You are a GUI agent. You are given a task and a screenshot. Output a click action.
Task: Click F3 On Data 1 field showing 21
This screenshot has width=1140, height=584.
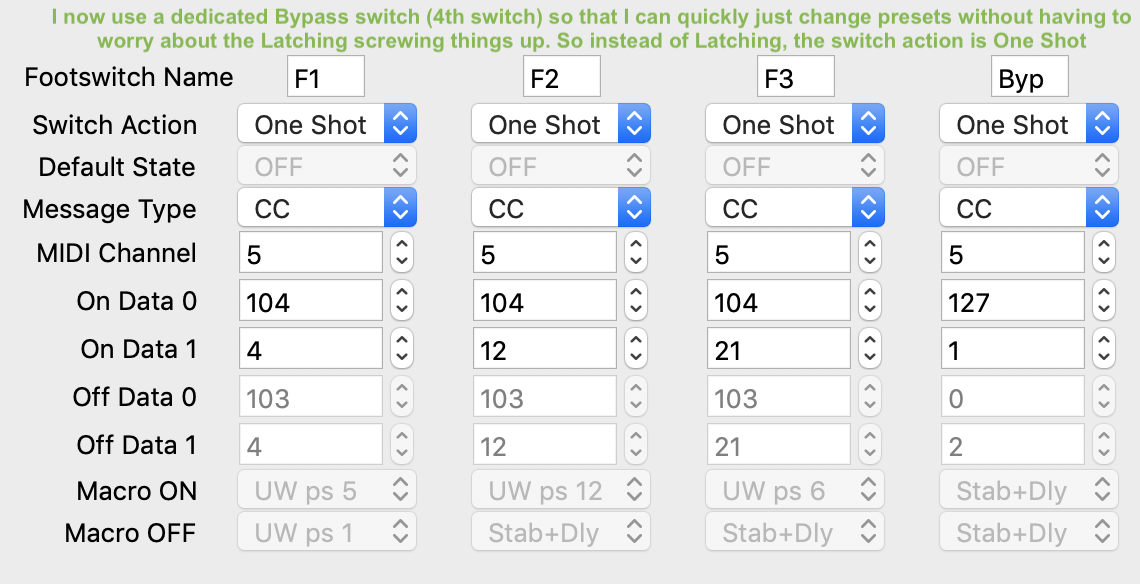779,348
